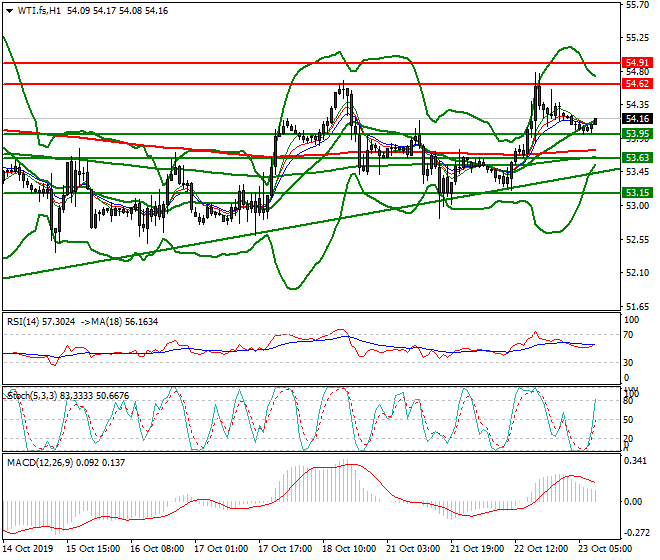Select the WTI.fs,H1 chart title text

(39, 11)
